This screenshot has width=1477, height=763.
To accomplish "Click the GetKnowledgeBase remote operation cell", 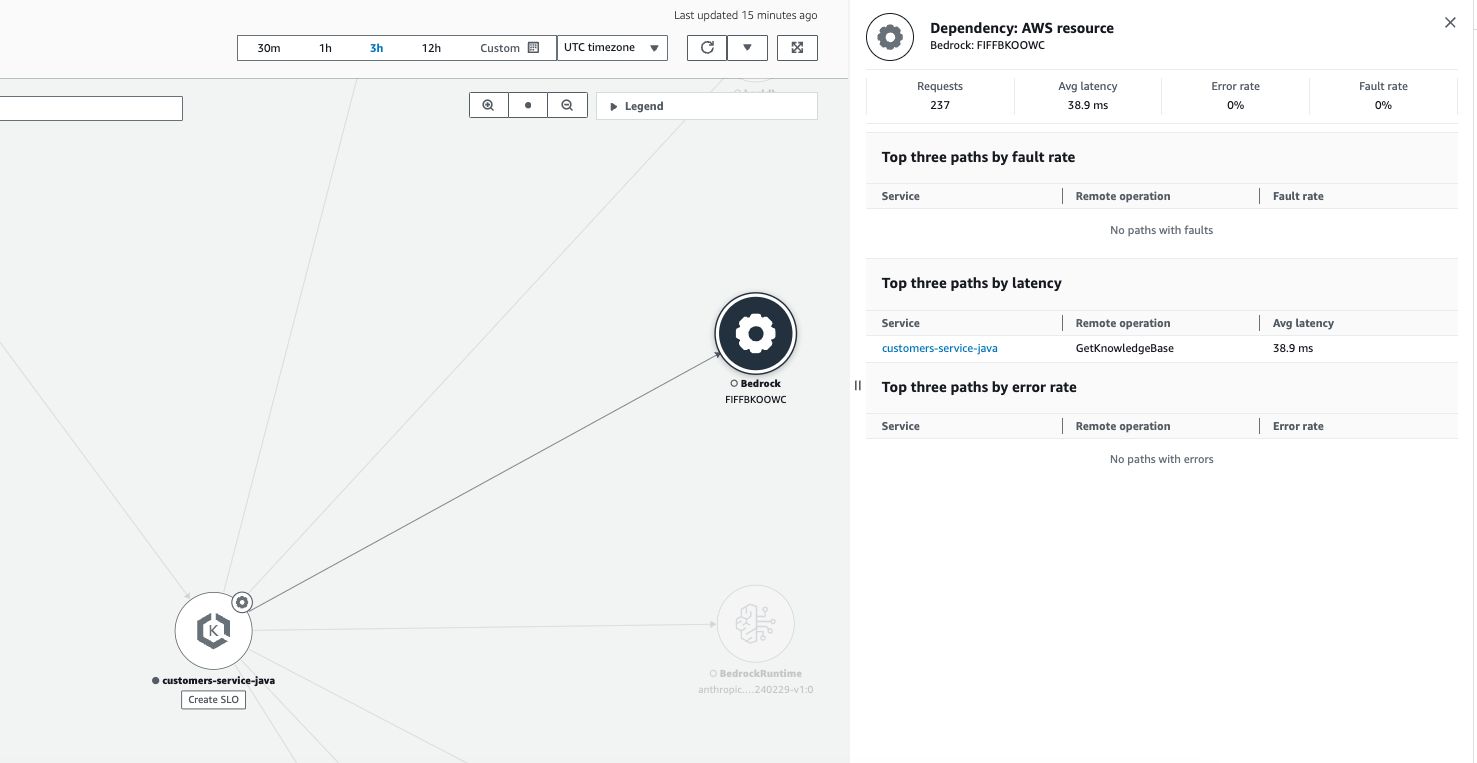I will pos(1124,348).
